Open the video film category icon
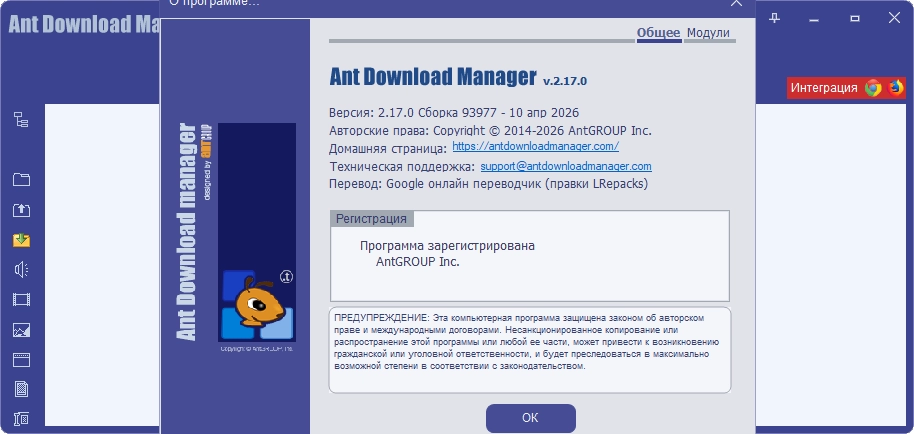The image size is (914, 434). coord(22,299)
